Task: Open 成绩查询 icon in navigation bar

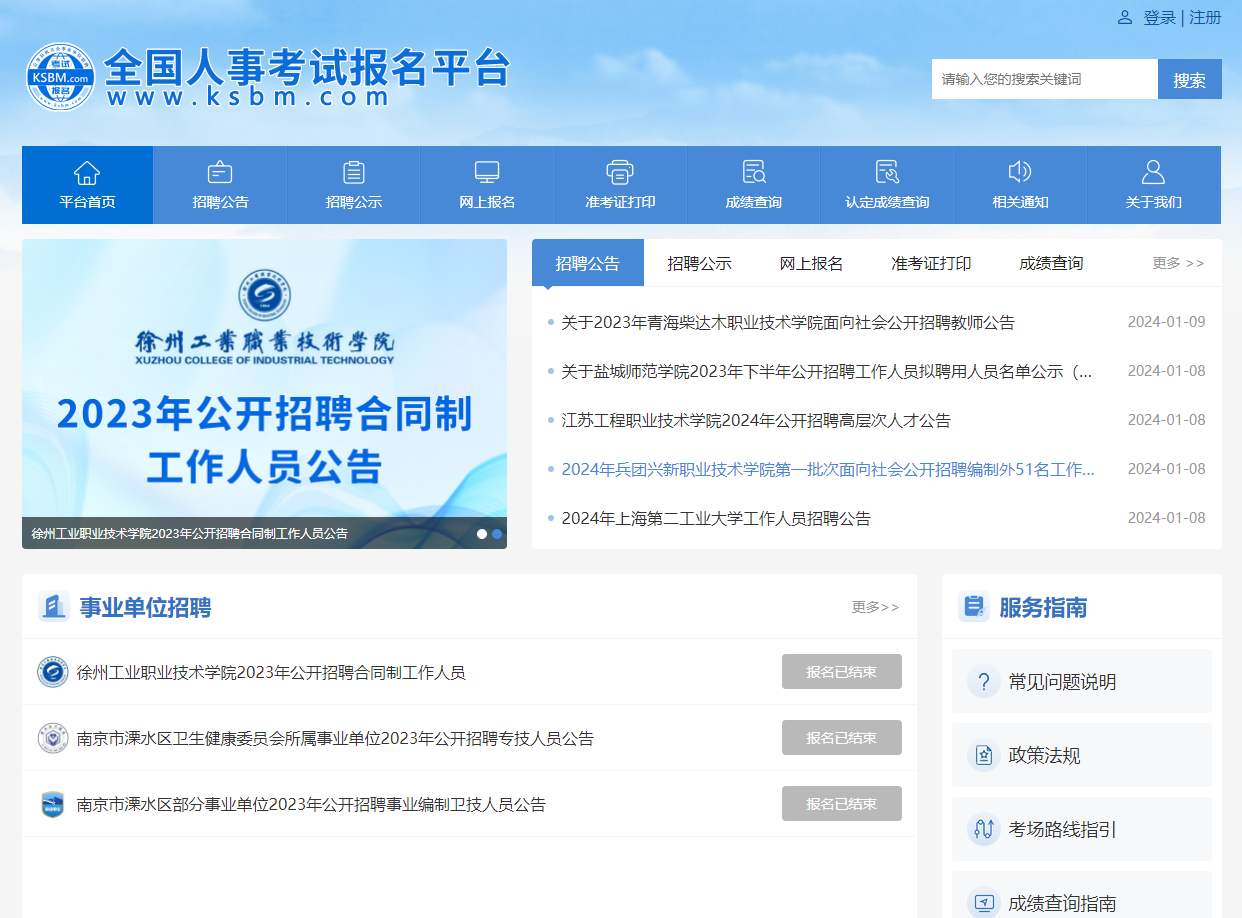Action: (x=754, y=172)
